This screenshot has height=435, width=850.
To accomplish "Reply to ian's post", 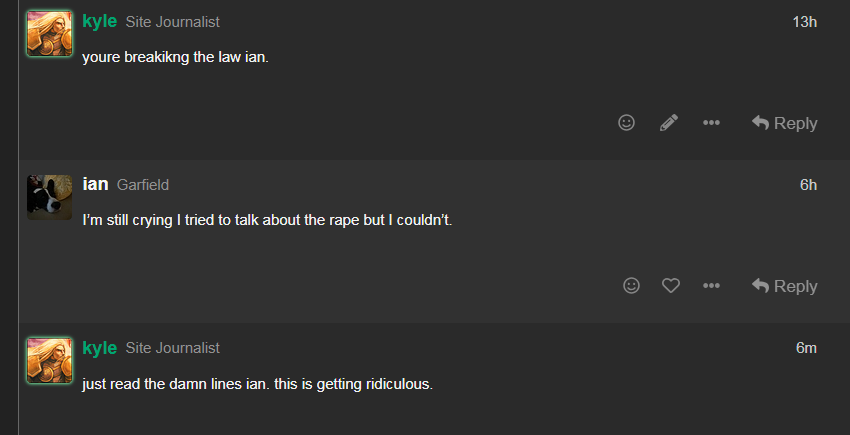I will coord(784,286).
